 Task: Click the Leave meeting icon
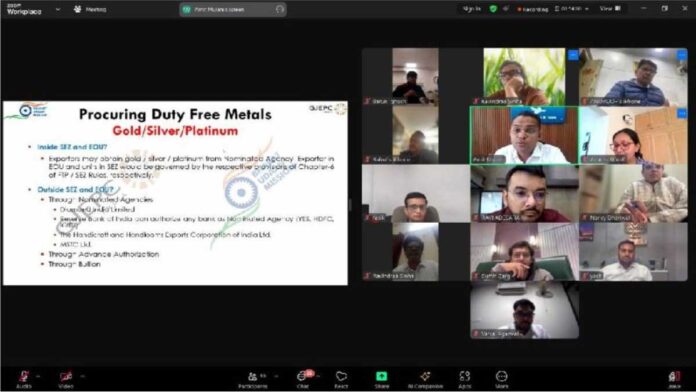(674, 376)
